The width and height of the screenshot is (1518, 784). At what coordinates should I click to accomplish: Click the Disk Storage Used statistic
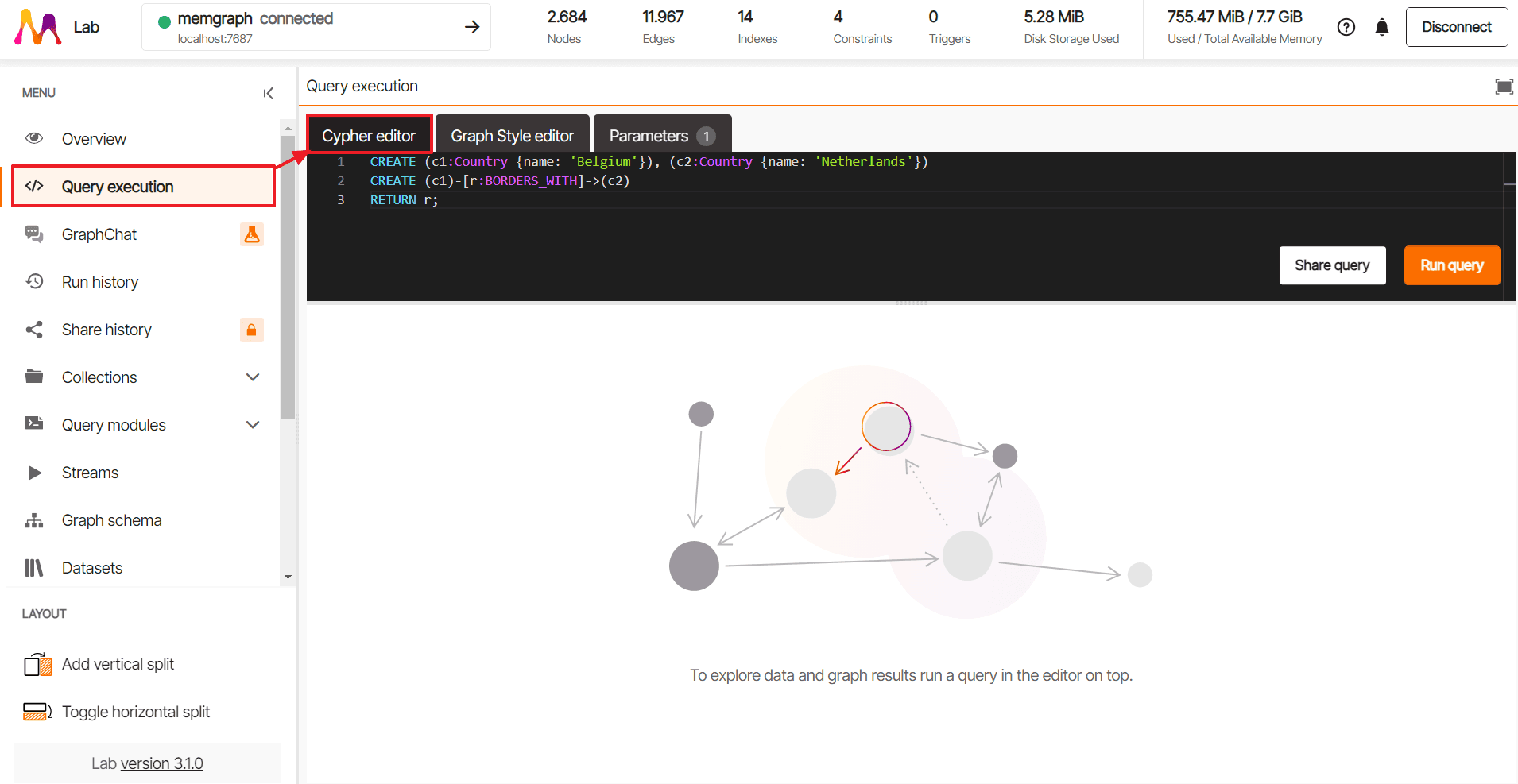click(1071, 27)
